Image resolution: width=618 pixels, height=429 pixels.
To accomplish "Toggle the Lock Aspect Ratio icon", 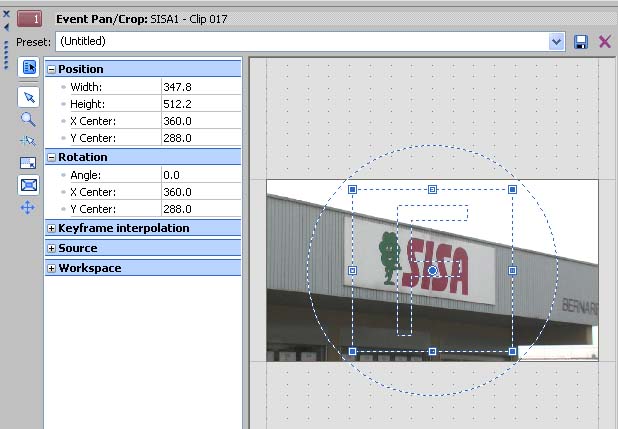I will (28, 163).
